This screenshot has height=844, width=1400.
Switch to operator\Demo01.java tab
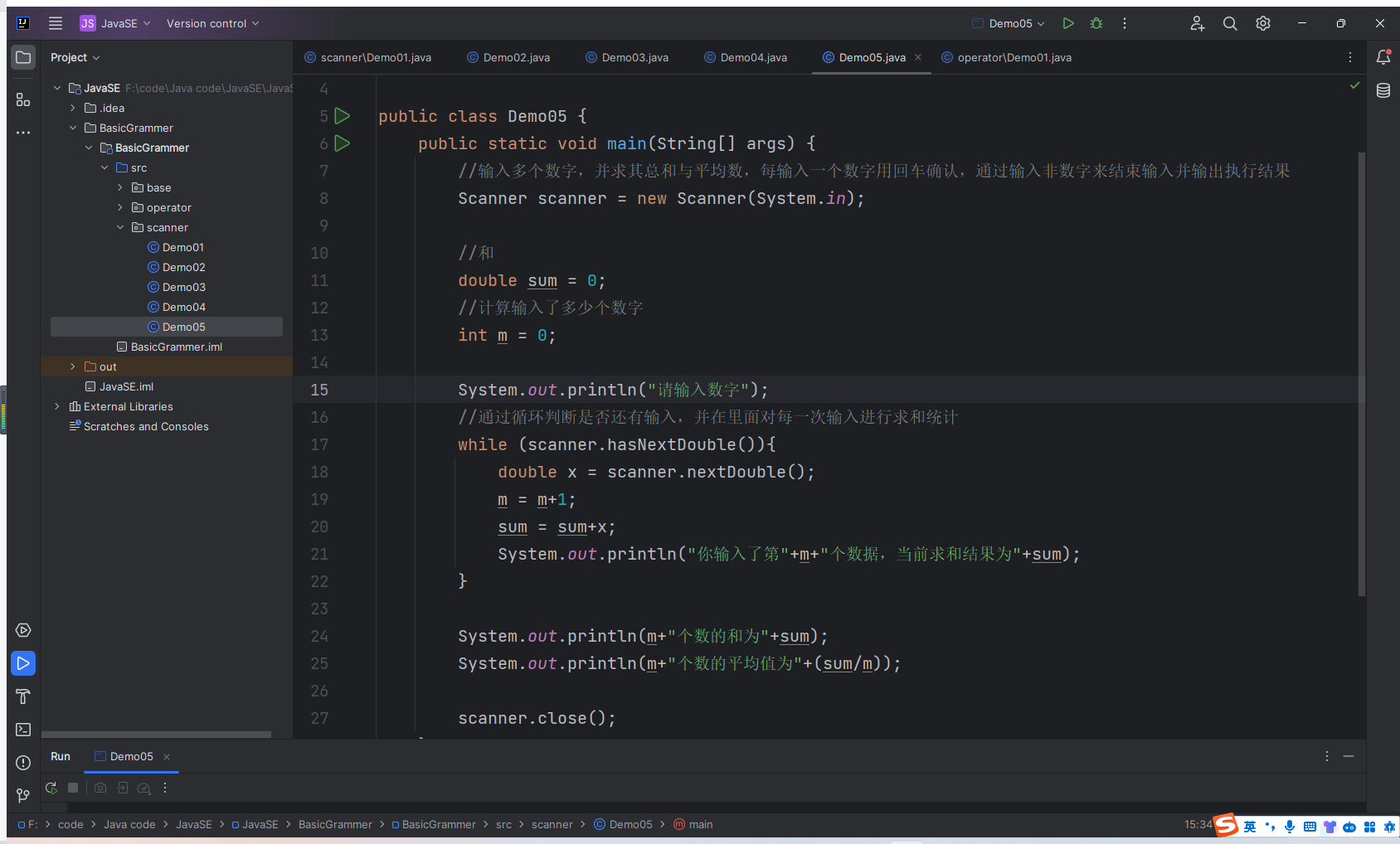pos(1014,57)
